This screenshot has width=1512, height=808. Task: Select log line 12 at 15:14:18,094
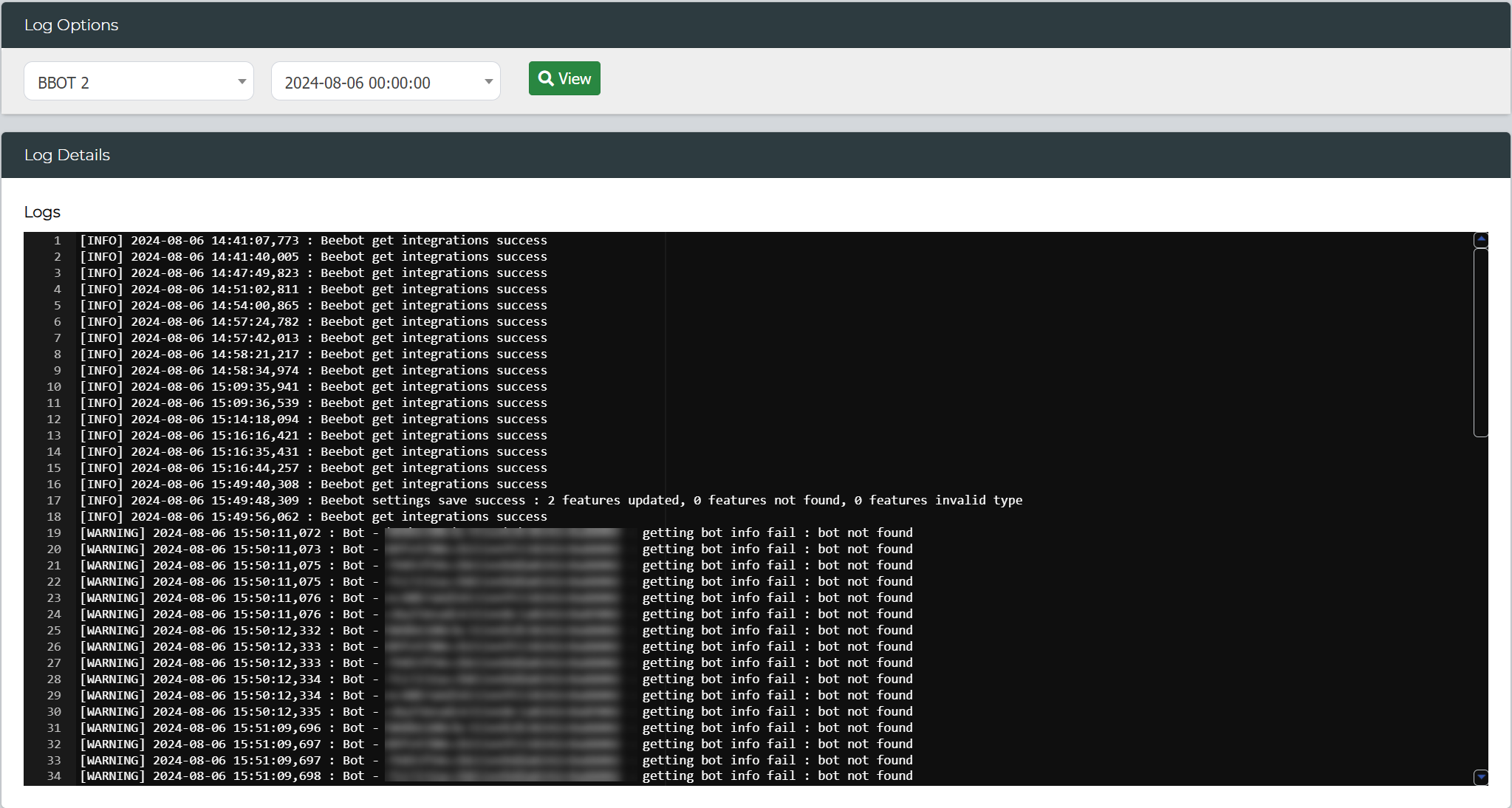(313, 419)
